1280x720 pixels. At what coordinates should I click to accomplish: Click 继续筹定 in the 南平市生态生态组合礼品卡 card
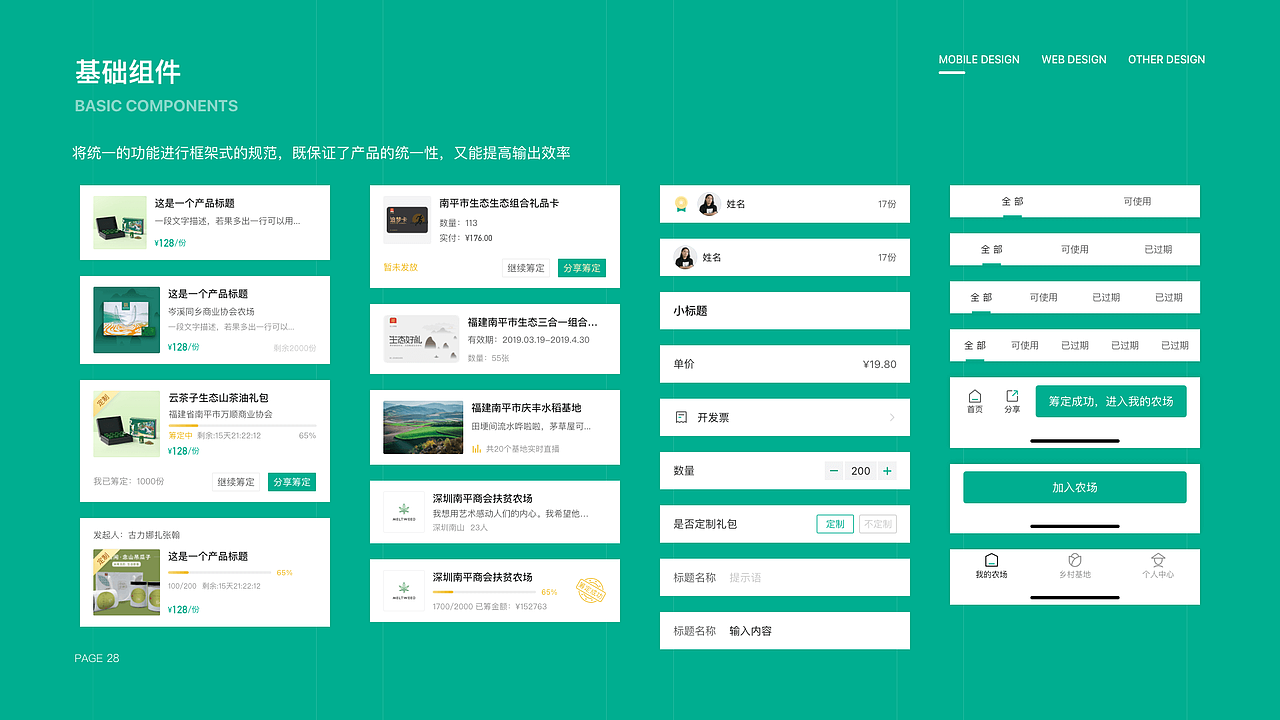526,268
